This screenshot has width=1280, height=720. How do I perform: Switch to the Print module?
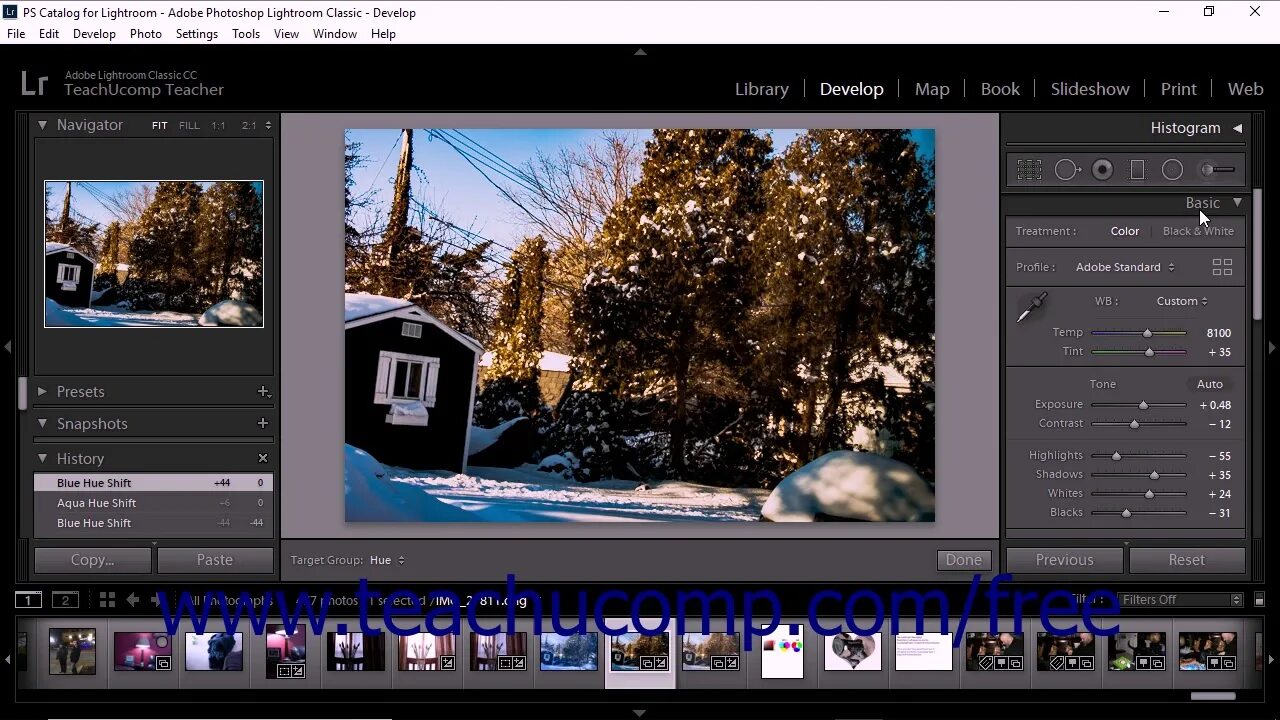(x=1178, y=89)
